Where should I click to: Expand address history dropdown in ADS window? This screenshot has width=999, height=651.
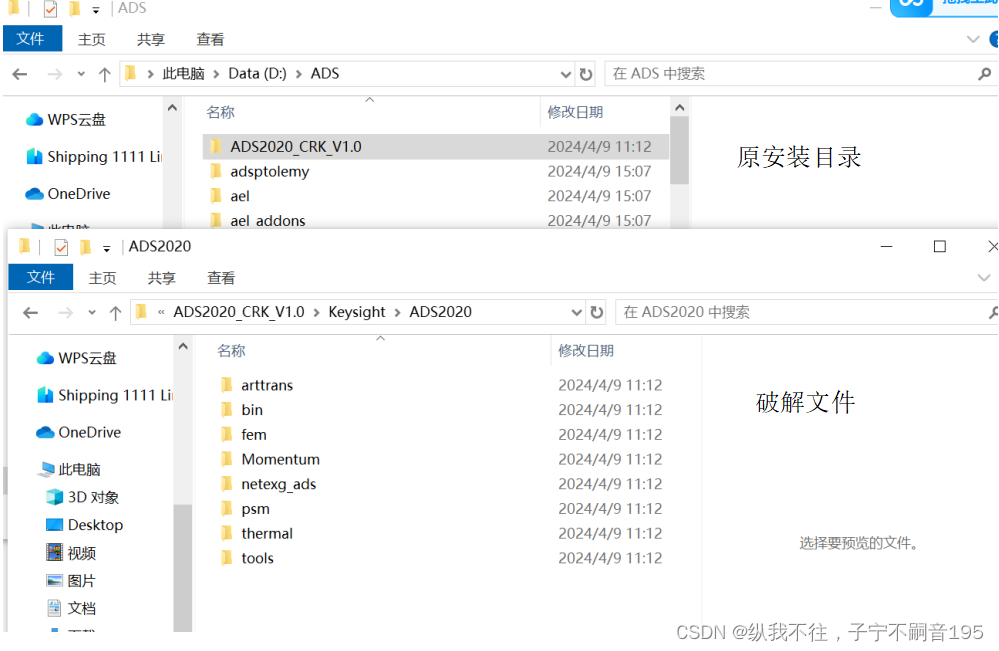click(565, 74)
